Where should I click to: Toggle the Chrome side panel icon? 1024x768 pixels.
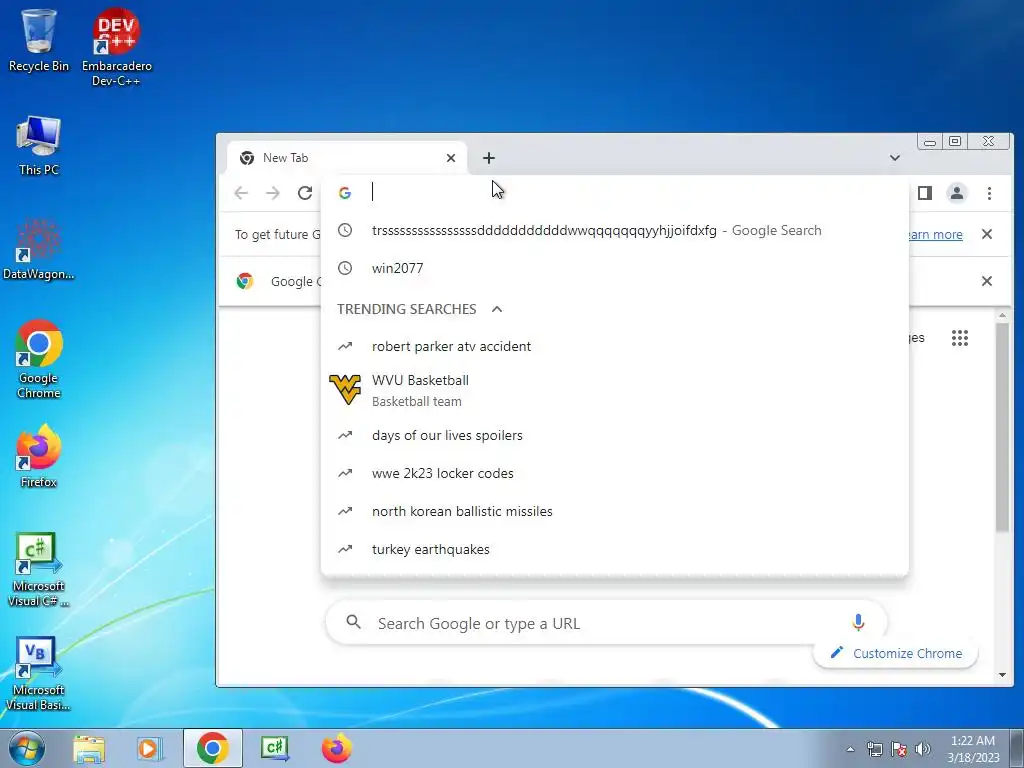[925, 193]
